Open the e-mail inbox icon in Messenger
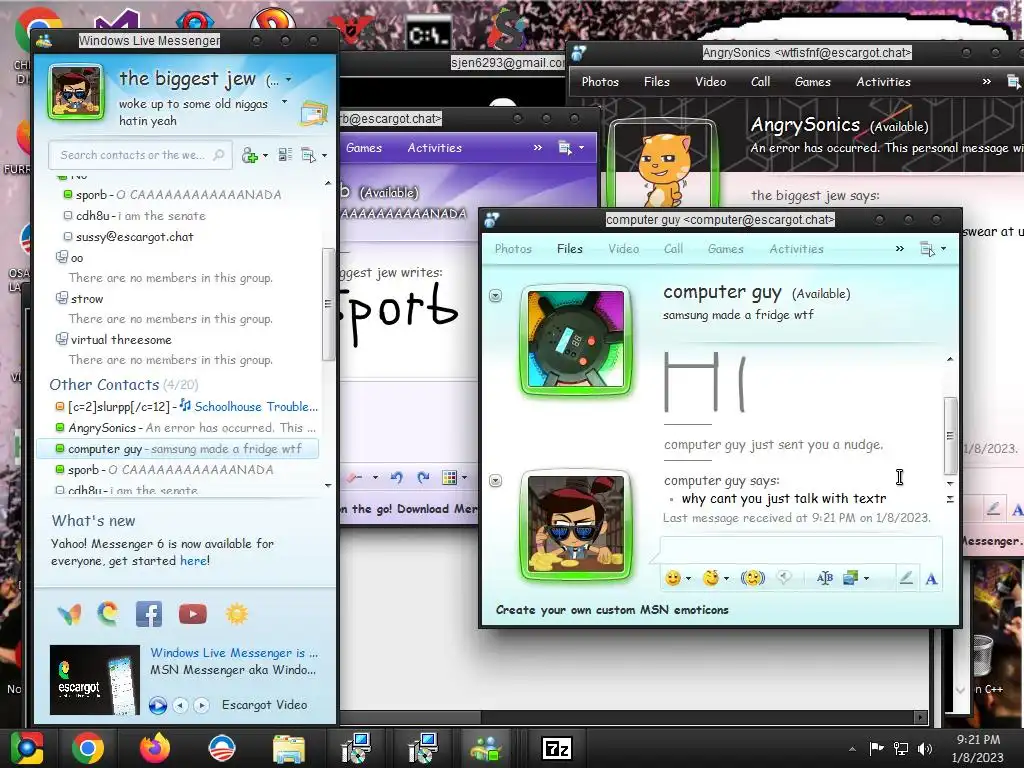Viewport: 1024px width, 768px height. tap(313, 114)
